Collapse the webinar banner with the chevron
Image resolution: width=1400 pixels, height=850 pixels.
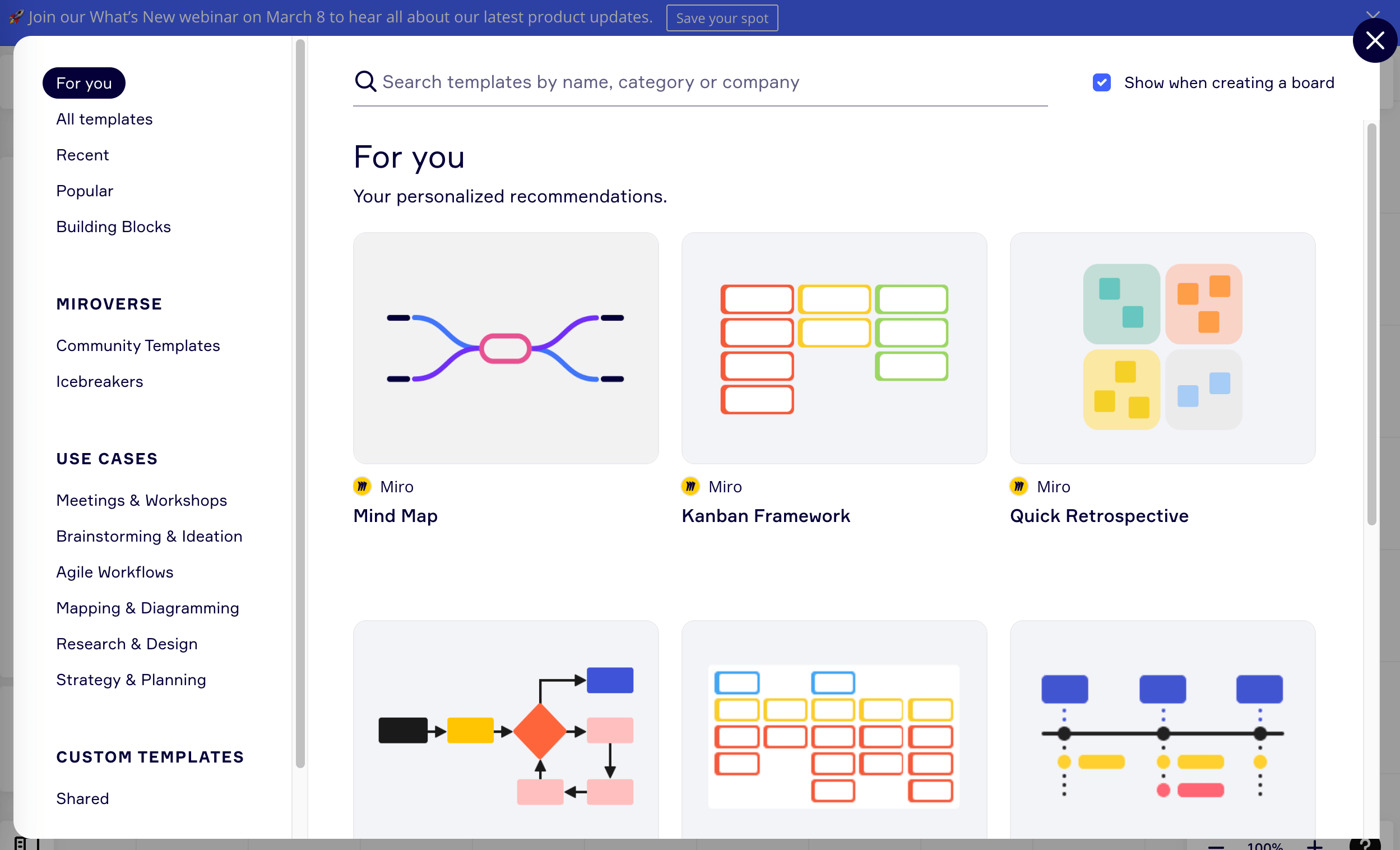tap(1373, 13)
